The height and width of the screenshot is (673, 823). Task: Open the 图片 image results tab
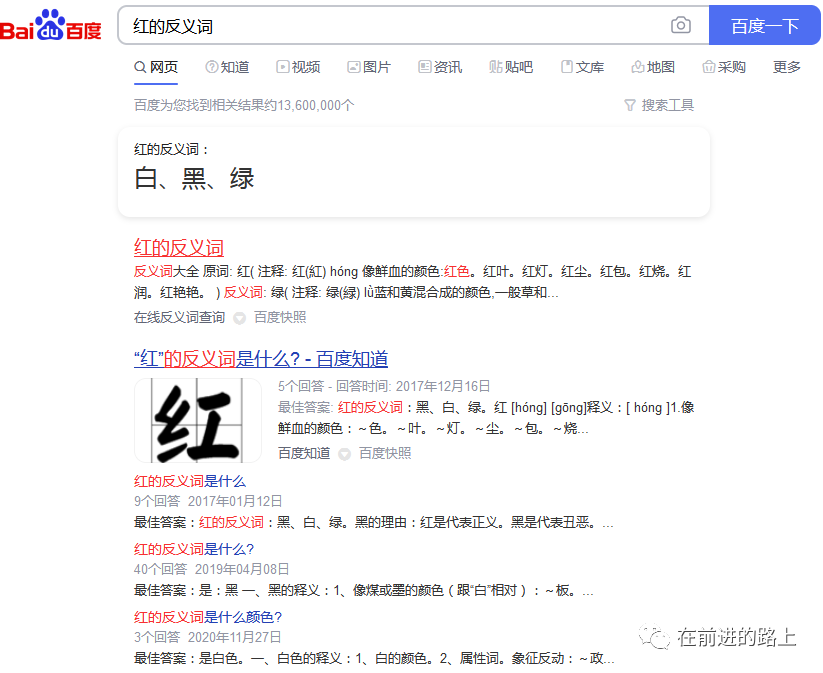(x=369, y=67)
